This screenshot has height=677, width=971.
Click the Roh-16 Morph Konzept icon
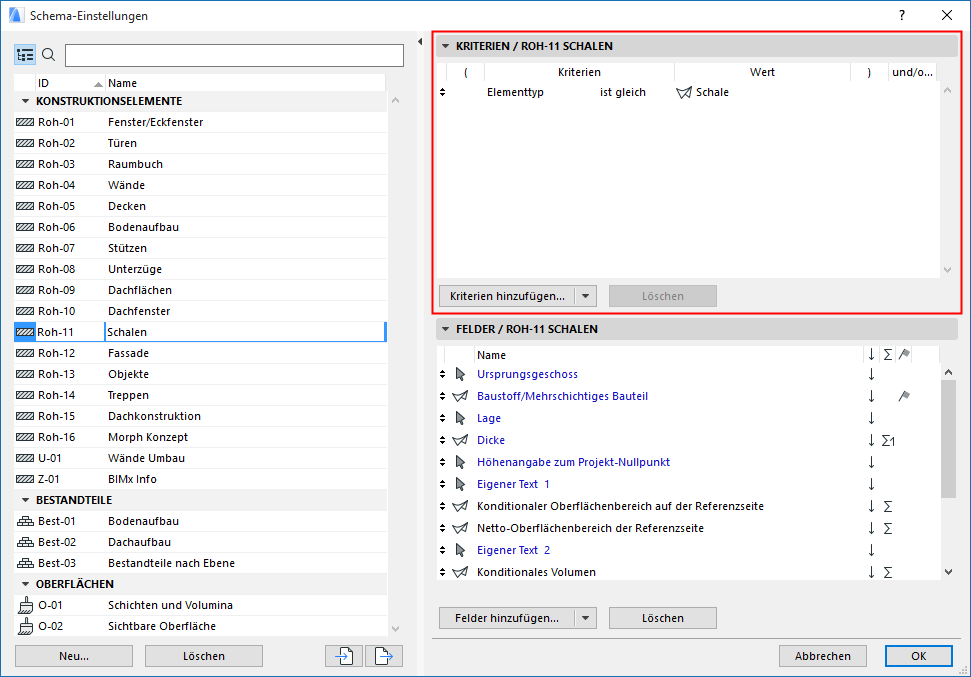tap(25, 437)
